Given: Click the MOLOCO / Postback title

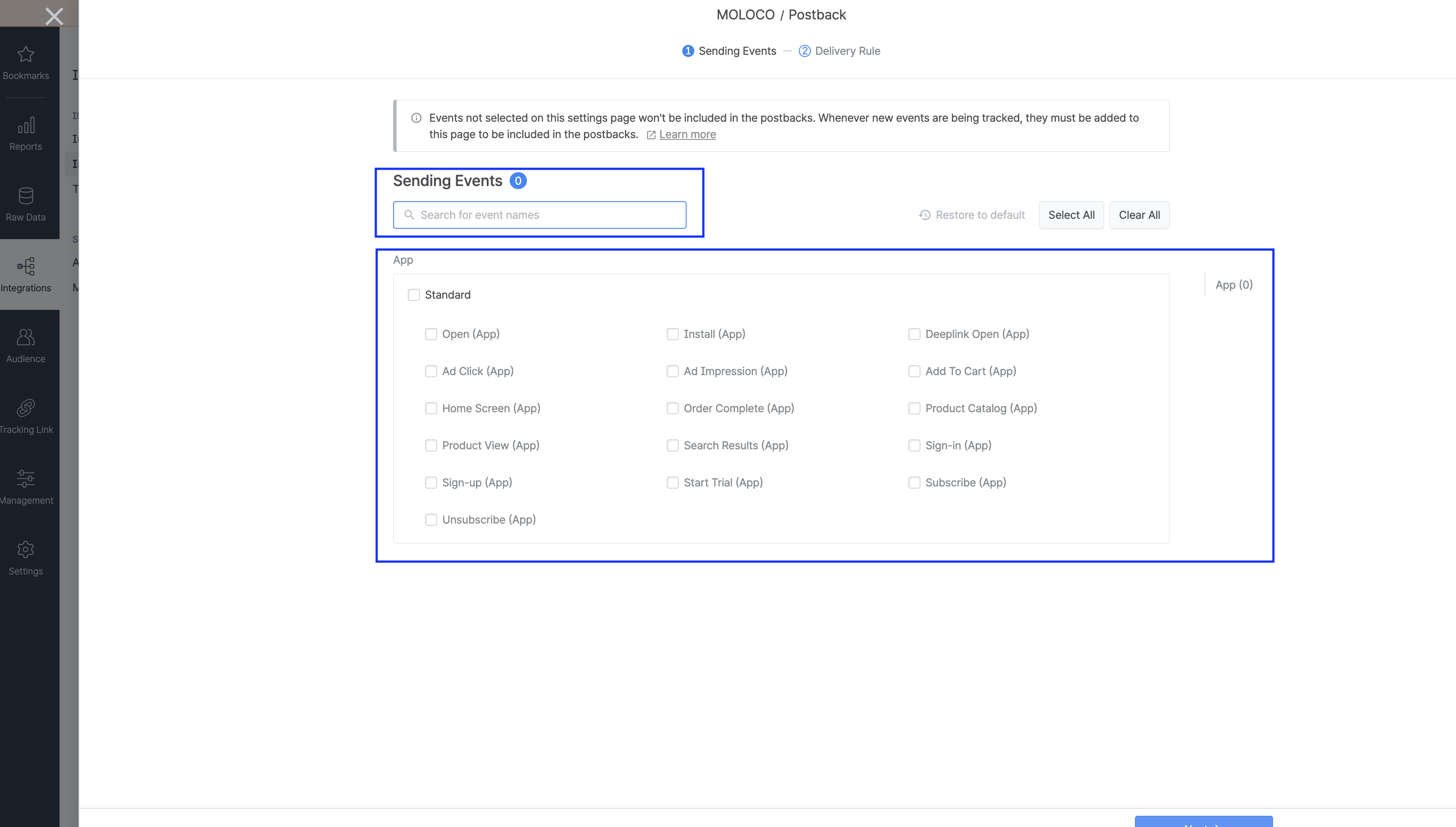Looking at the screenshot, I should point(781,15).
